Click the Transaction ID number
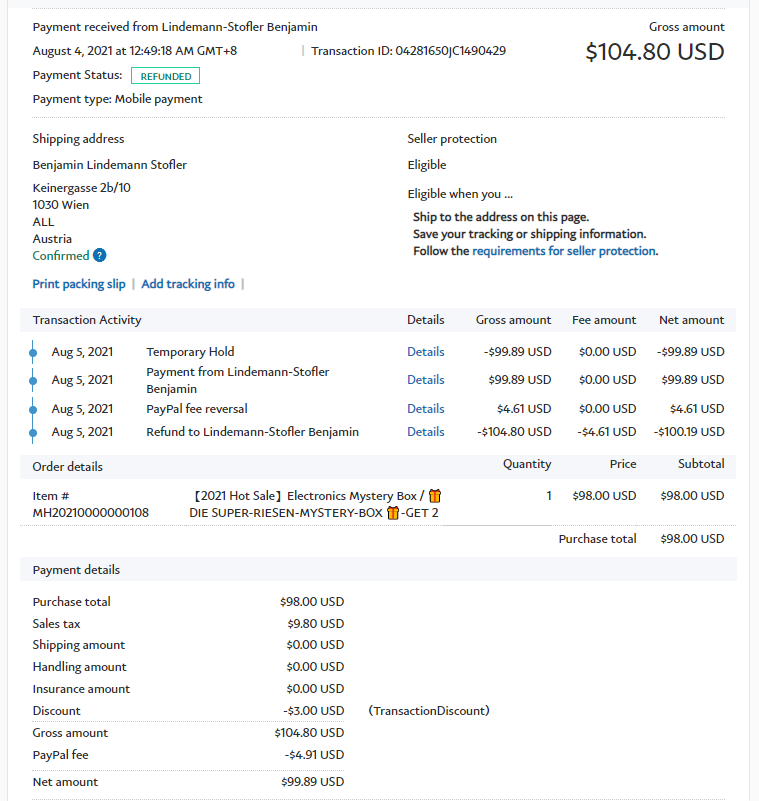This screenshot has height=801, width=759. 450,51
